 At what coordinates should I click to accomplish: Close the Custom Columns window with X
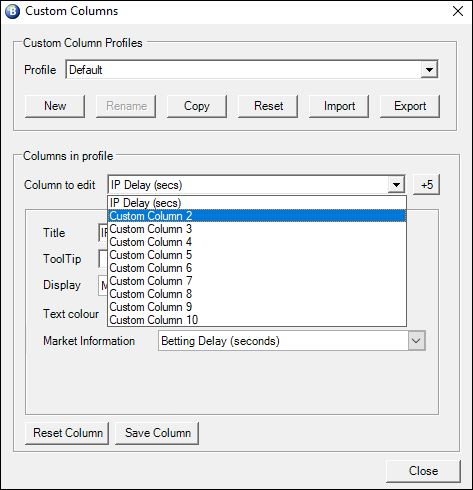[458, 11]
